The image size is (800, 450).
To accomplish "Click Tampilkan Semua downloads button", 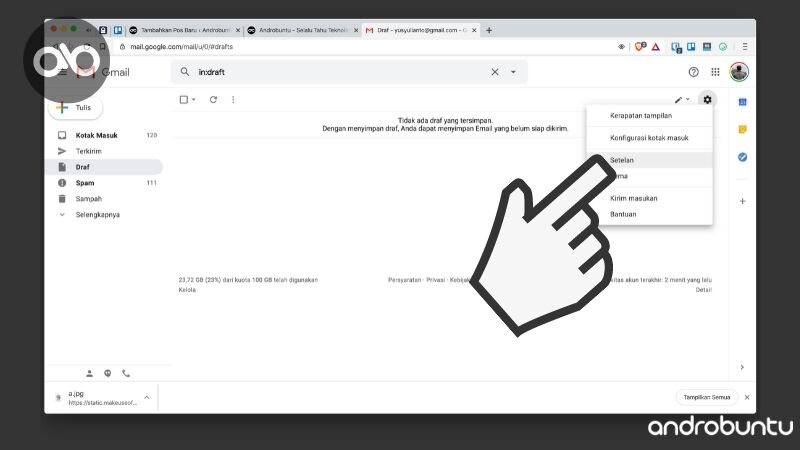I will coord(707,397).
